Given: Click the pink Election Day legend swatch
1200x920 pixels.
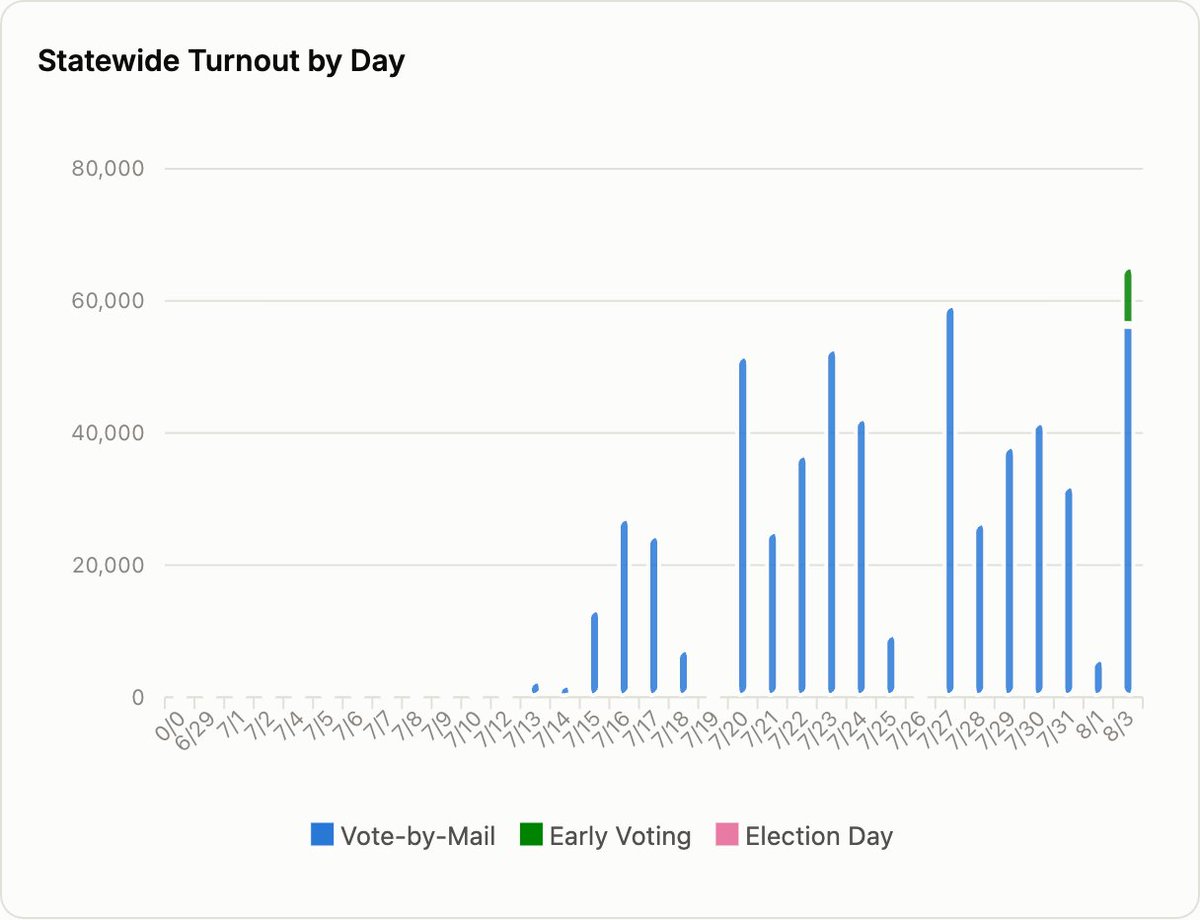Looking at the screenshot, I should pyautogui.click(x=727, y=836).
